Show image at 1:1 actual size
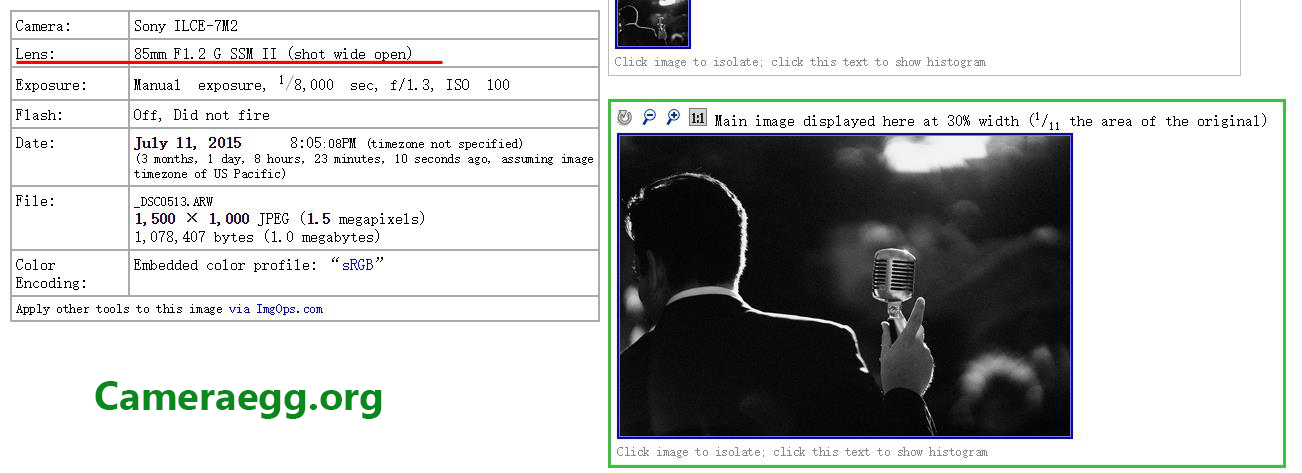Image resolution: width=1302 pixels, height=473 pixels. click(697, 118)
